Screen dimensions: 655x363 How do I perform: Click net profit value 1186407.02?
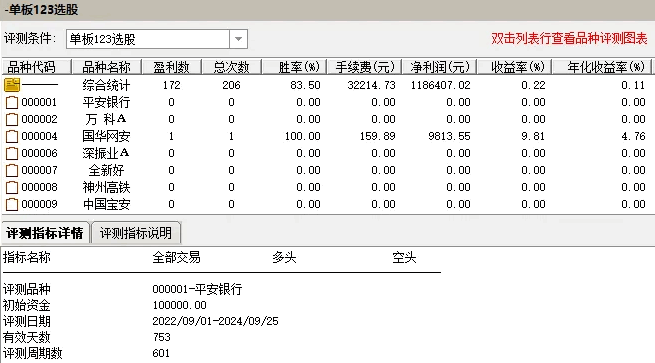click(441, 85)
